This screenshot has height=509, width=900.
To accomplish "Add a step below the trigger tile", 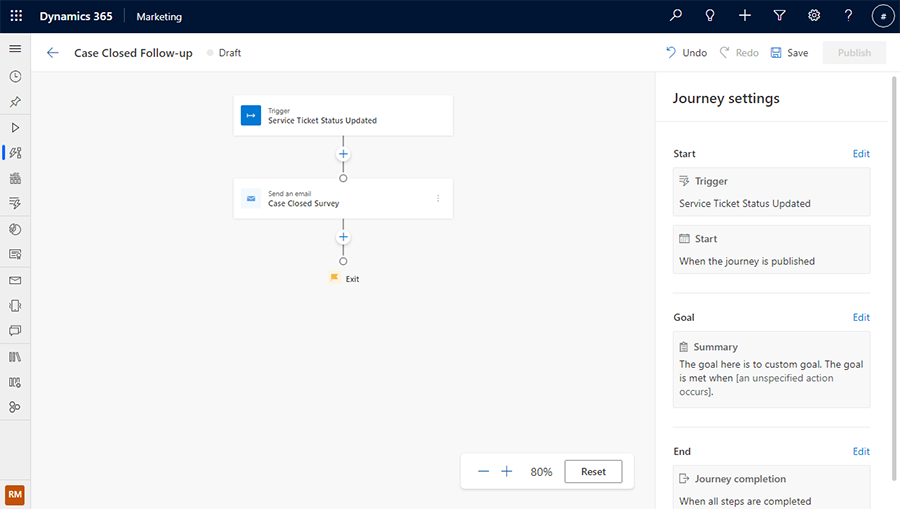I will [x=343, y=155].
